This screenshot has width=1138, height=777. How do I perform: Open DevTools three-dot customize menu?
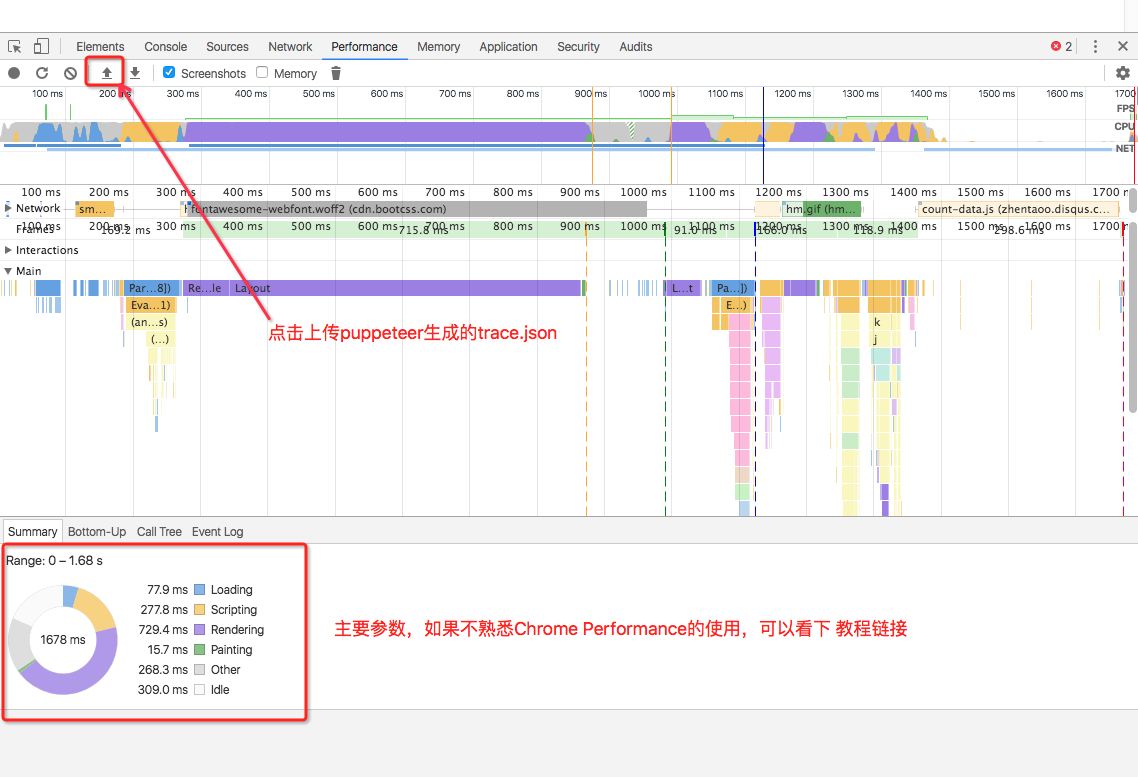tap(1095, 46)
